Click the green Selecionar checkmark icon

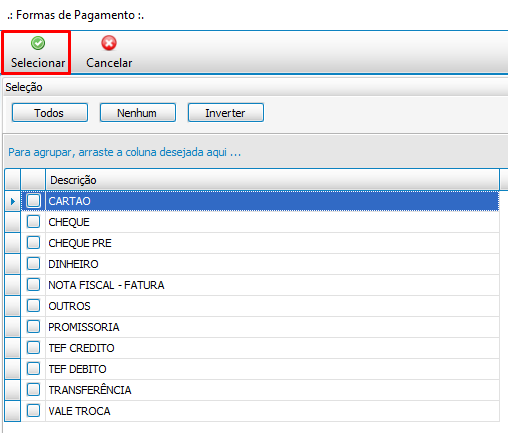pos(38,43)
